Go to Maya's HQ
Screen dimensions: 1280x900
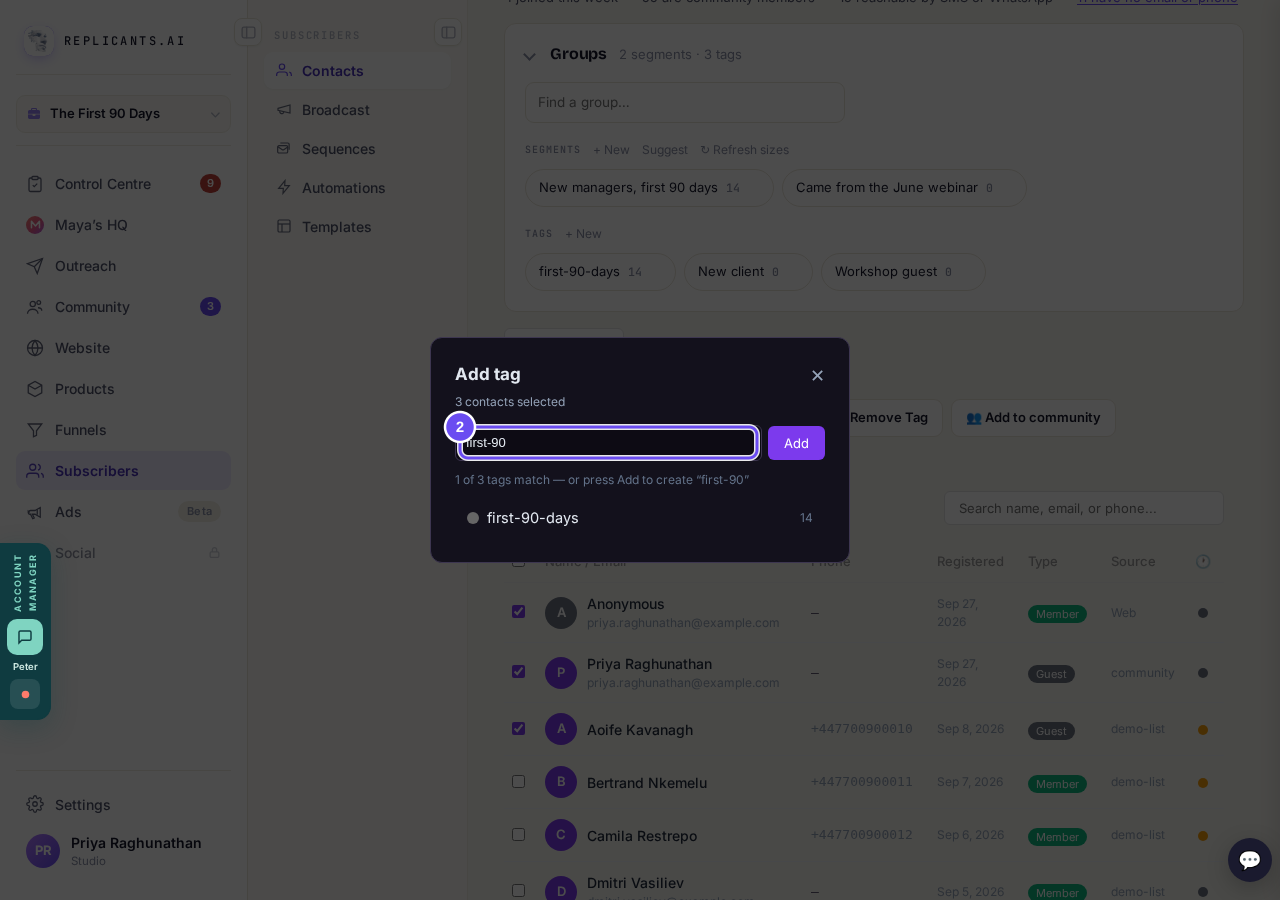(123, 225)
